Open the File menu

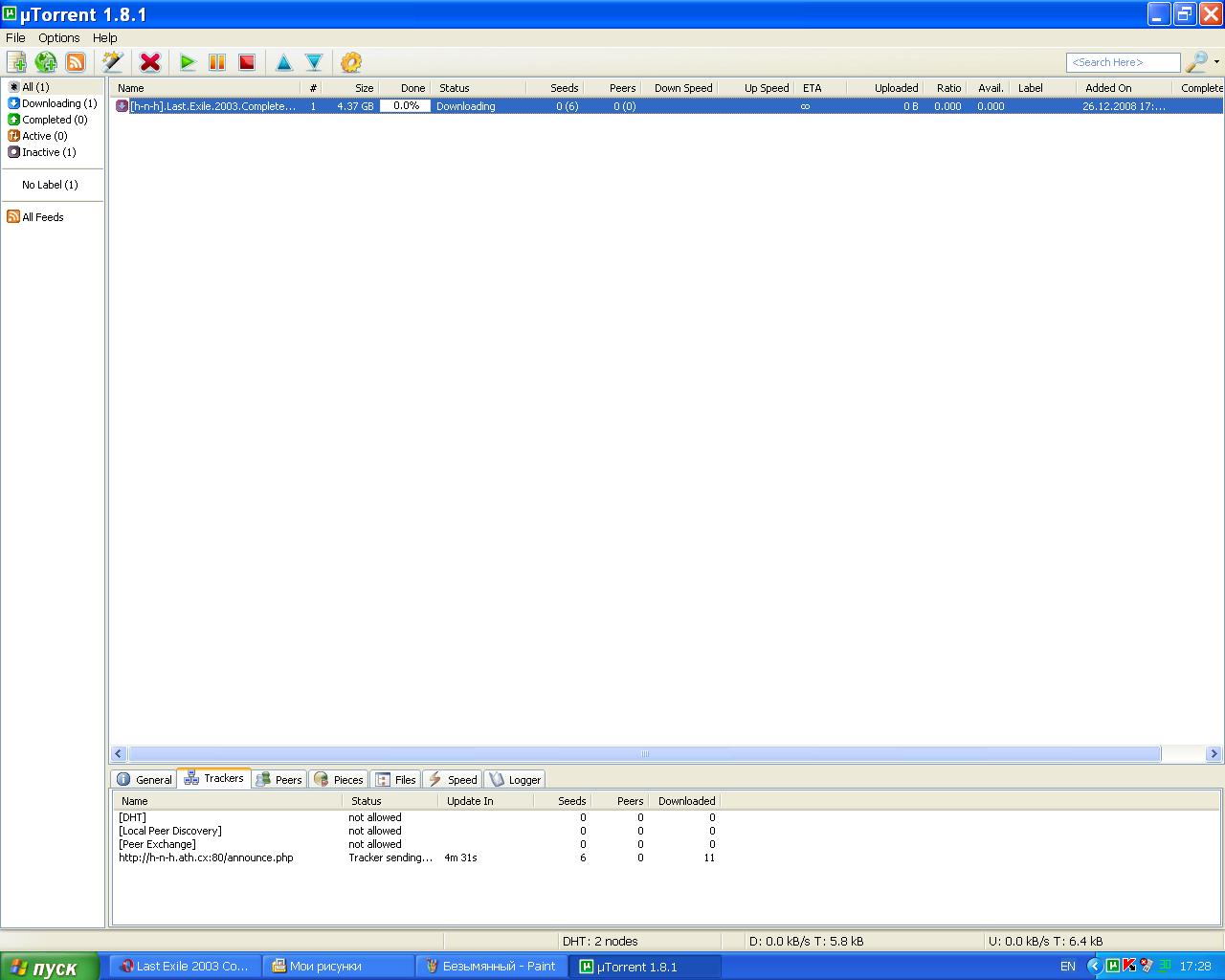point(15,37)
